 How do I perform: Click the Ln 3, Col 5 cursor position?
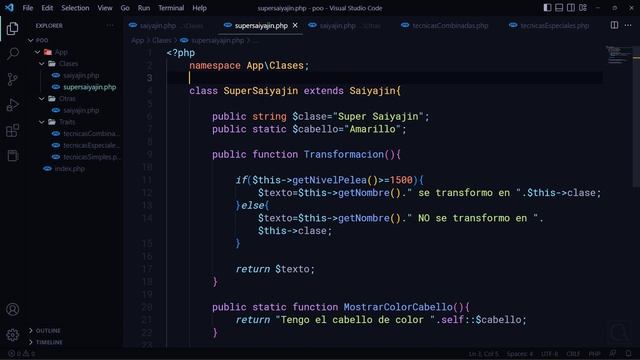click(x=483, y=353)
